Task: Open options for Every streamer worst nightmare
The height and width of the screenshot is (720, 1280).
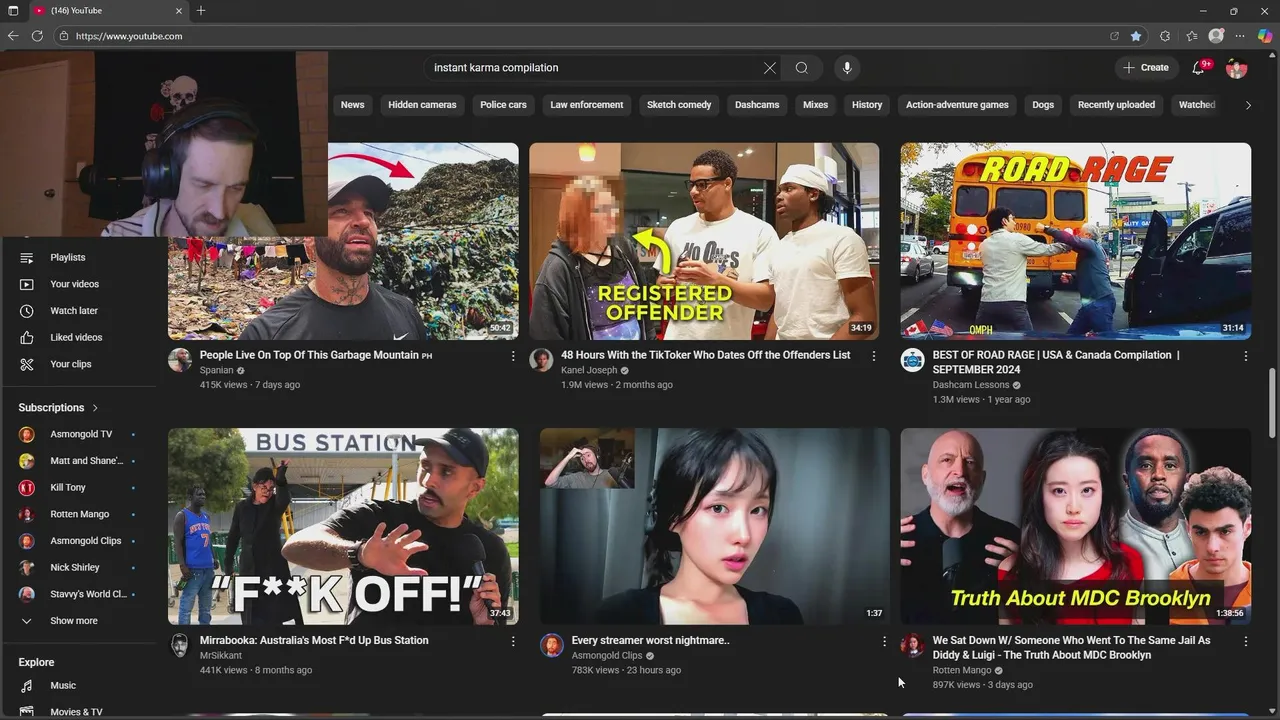Action: pyautogui.click(x=884, y=641)
